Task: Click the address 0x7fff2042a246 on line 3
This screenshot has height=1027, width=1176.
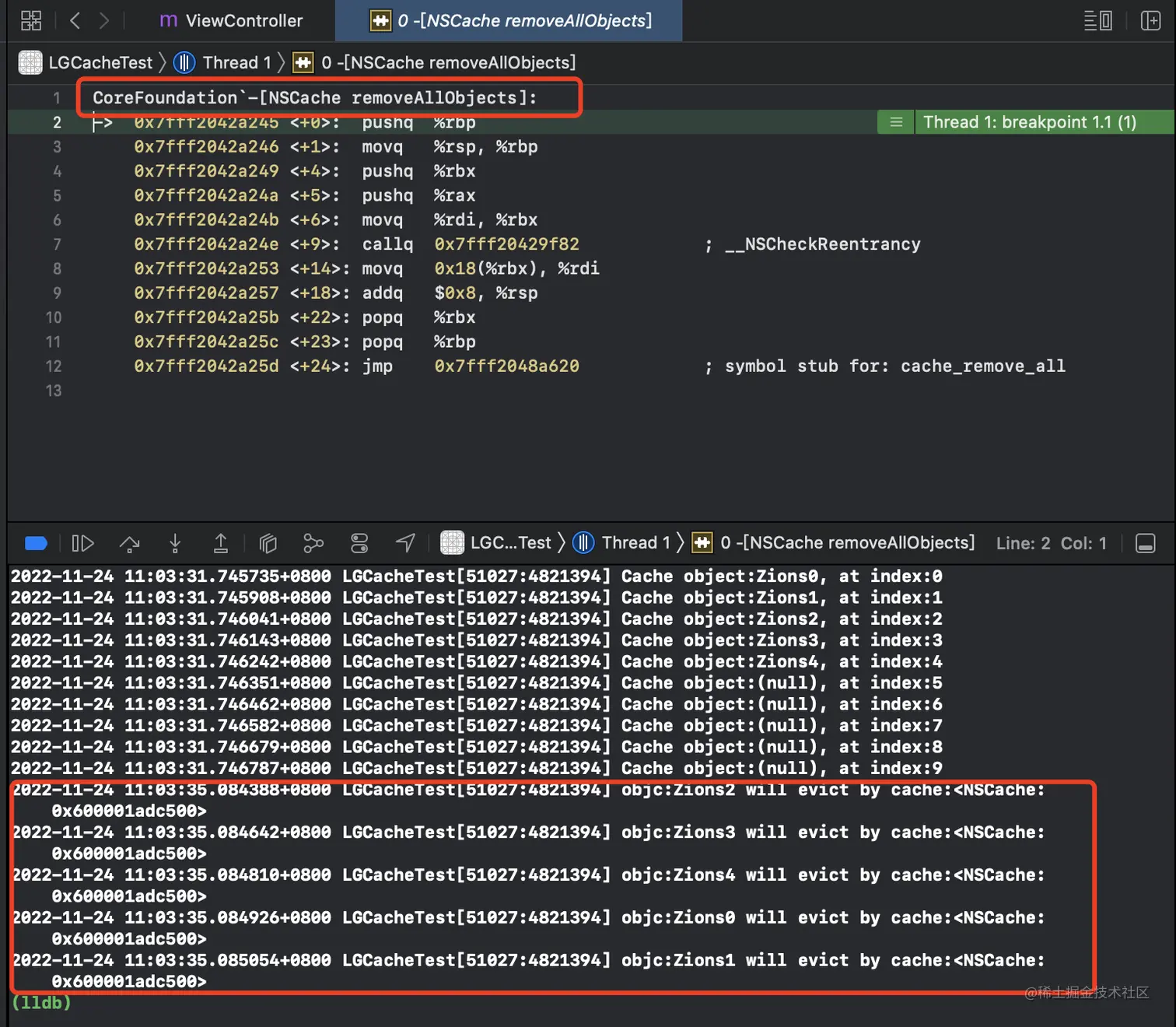Action: tap(206, 147)
